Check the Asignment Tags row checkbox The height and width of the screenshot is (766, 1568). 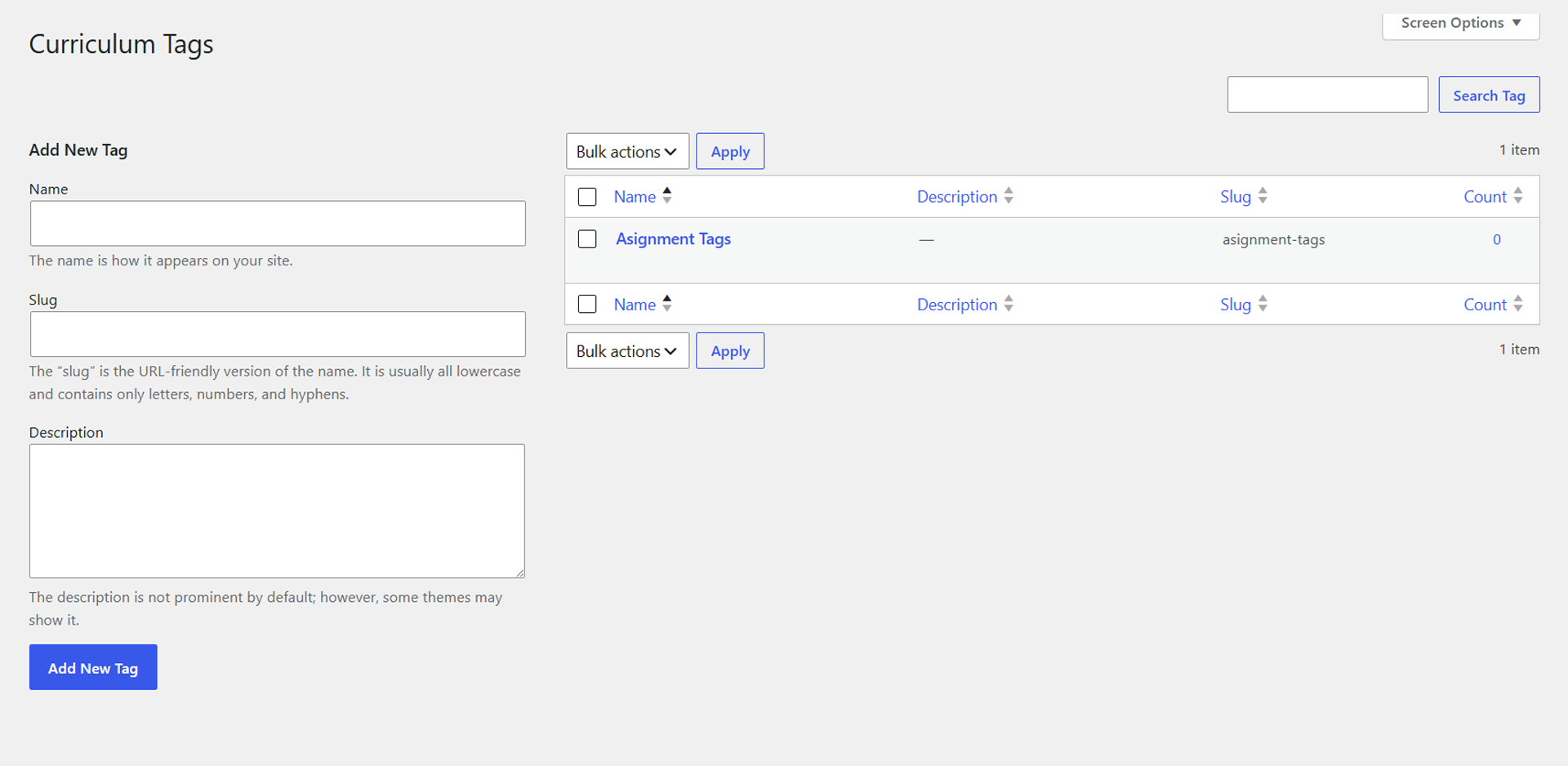(x=587, y=239)
